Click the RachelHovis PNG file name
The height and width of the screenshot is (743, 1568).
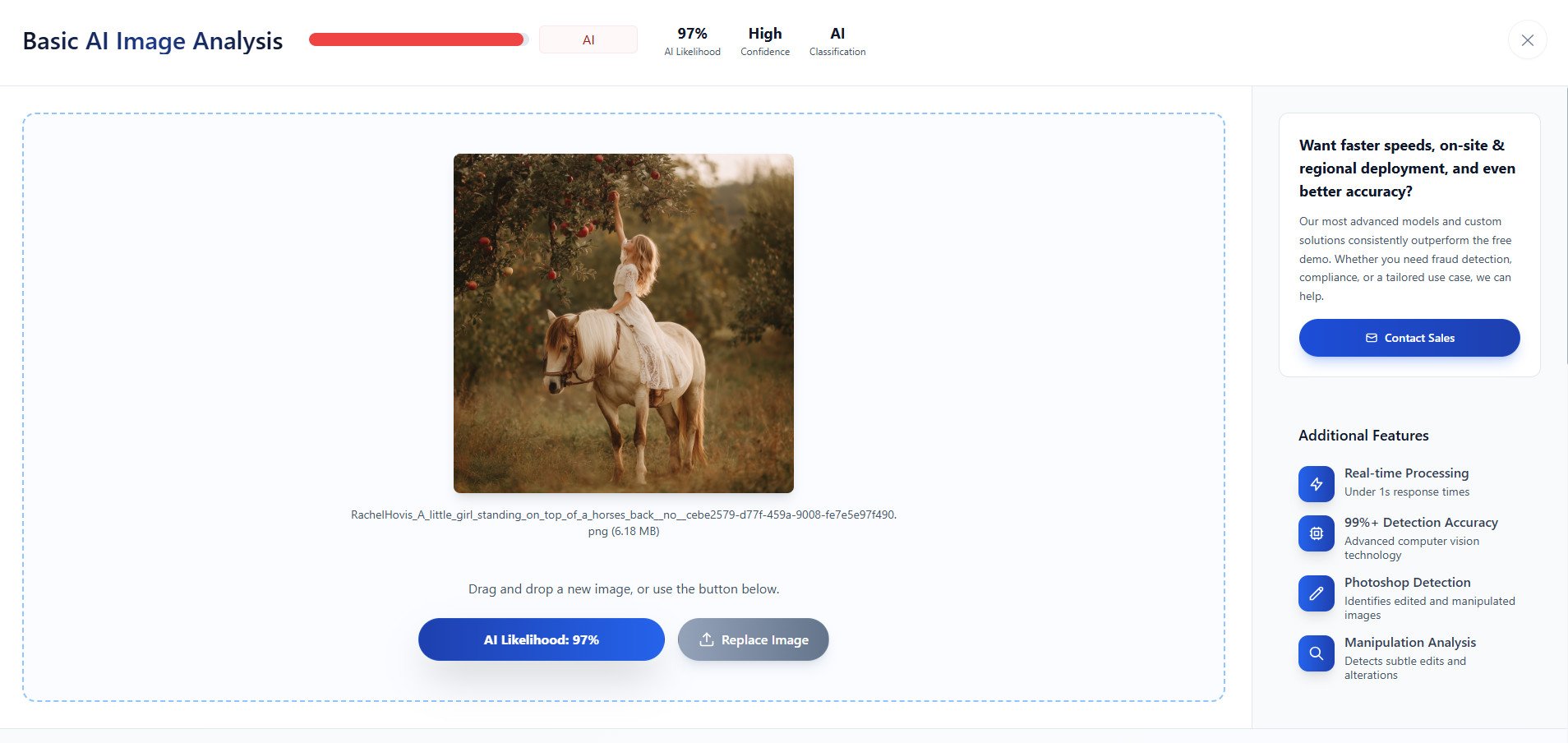[x=623, y=523]
